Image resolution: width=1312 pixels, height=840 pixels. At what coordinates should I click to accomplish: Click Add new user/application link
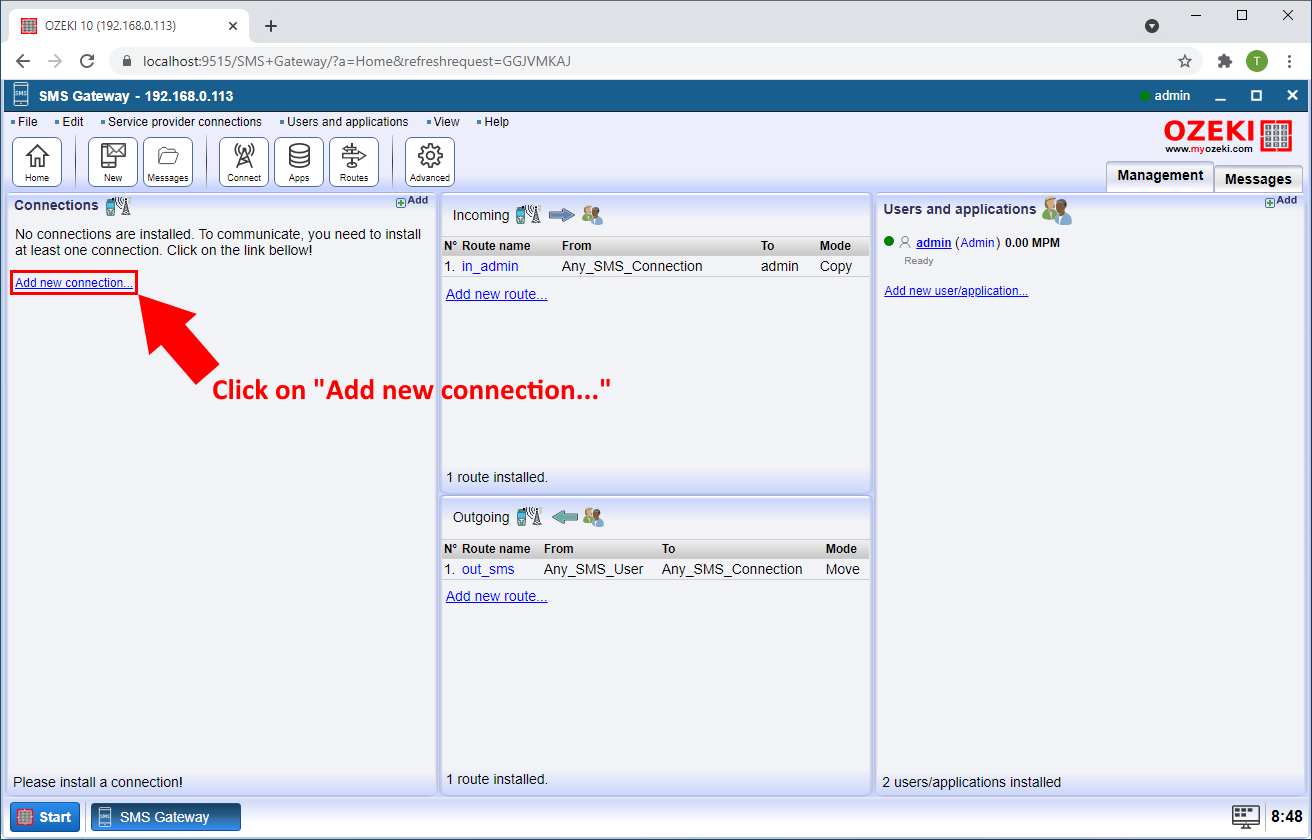(x=956, y=291)
